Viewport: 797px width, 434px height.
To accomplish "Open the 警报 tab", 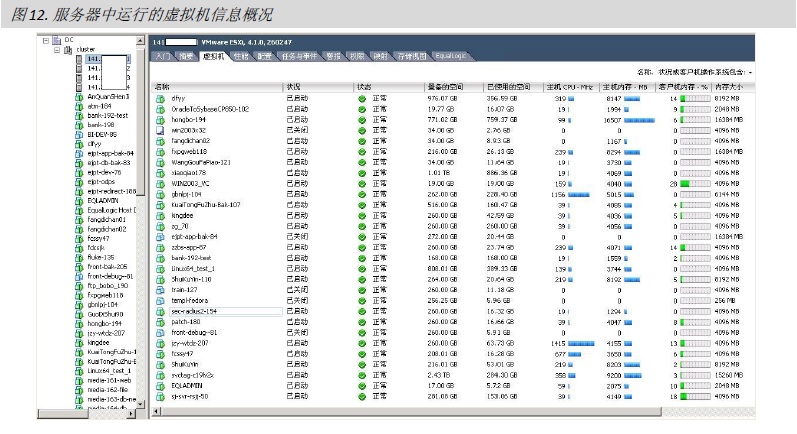I will 333,56.
